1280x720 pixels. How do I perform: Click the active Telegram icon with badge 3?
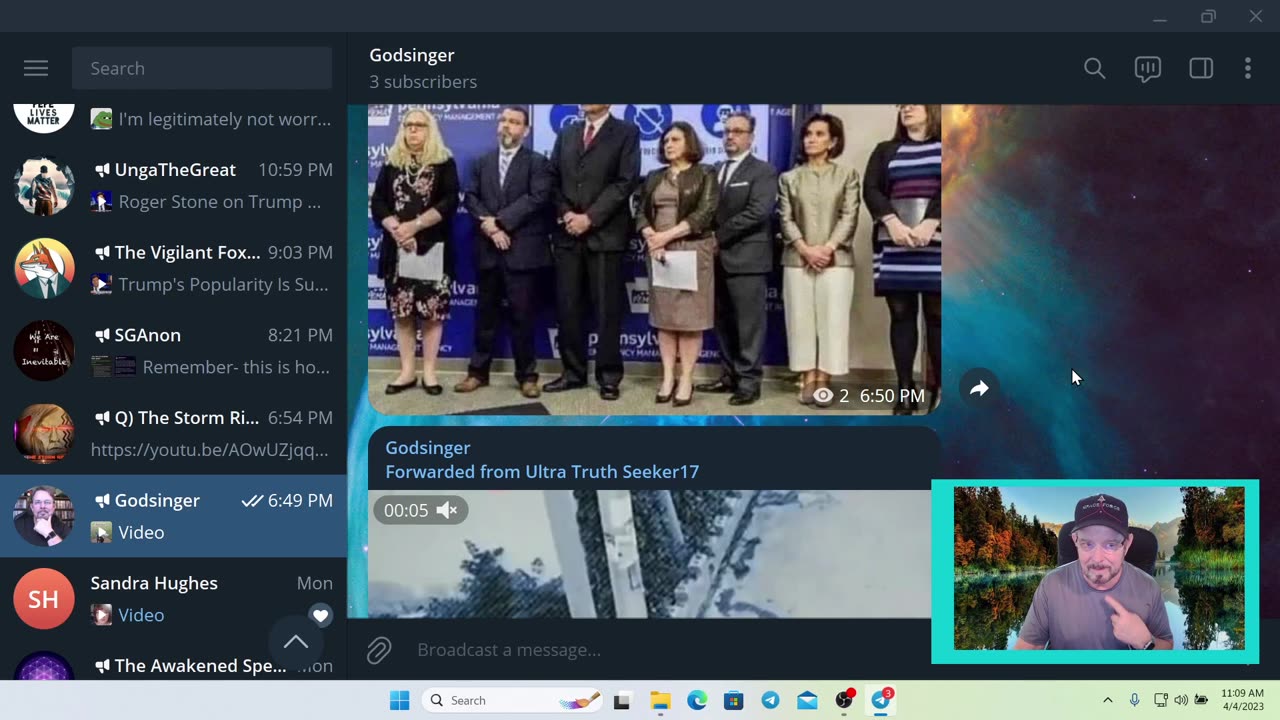tap(881, 700)
